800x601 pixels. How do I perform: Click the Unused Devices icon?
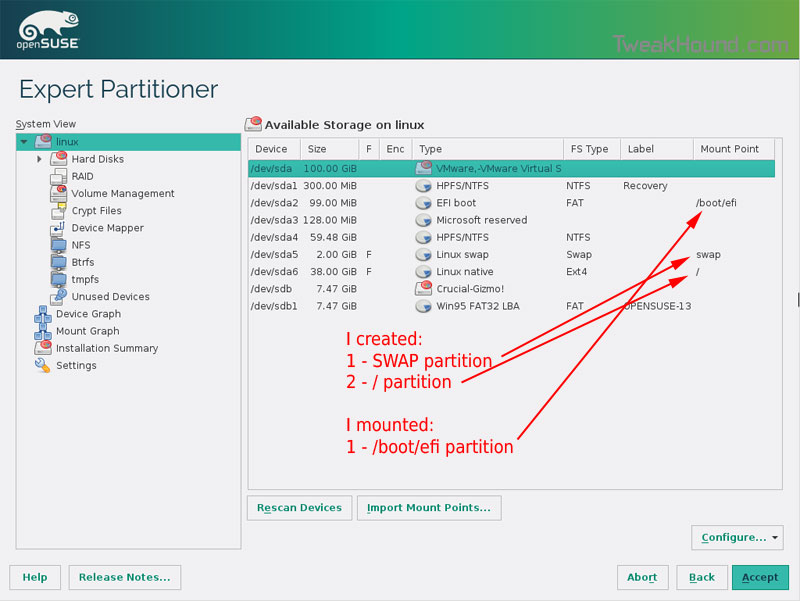pos(59,296)
